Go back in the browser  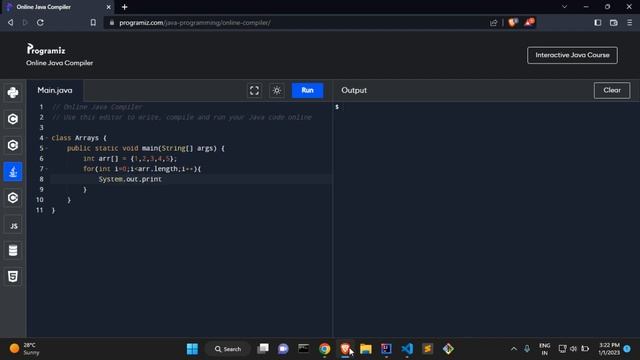click(10, 22)
